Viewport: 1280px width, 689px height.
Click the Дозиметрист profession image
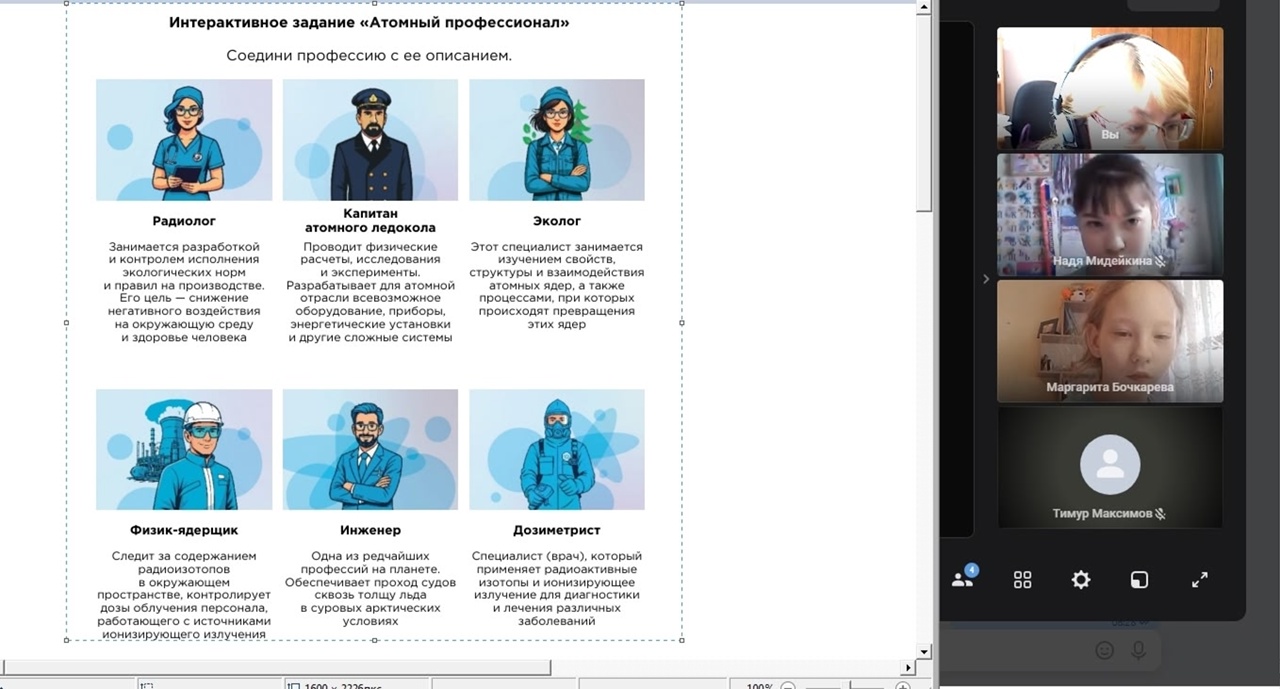tap(556, 450)
